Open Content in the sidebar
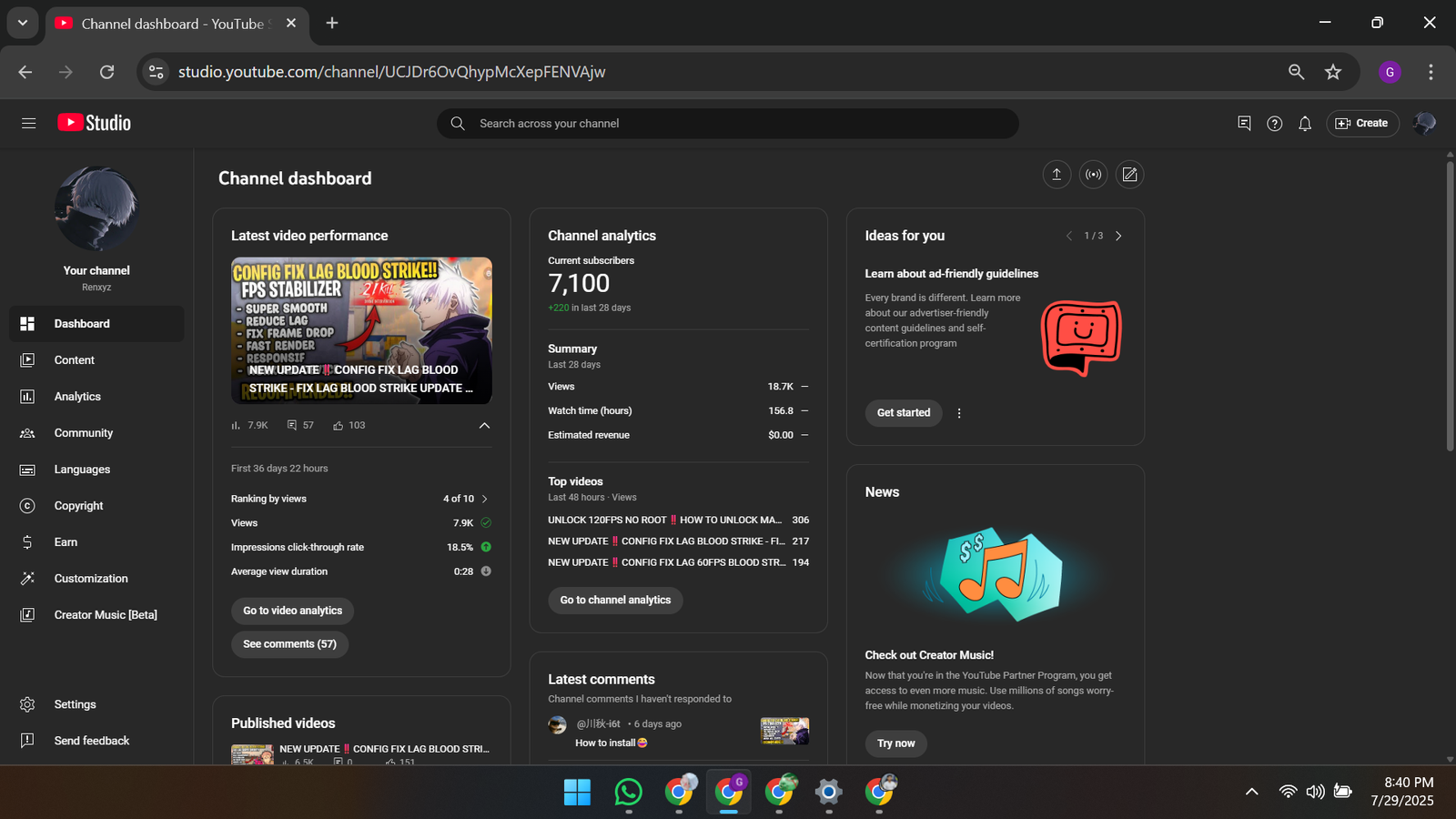1456x819 pixels. (96, 360)
